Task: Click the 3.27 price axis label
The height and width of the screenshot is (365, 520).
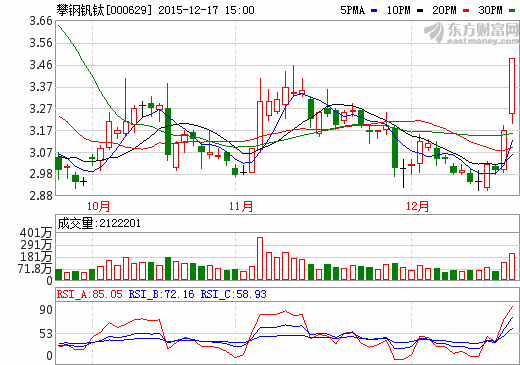Action: [41, 109]
